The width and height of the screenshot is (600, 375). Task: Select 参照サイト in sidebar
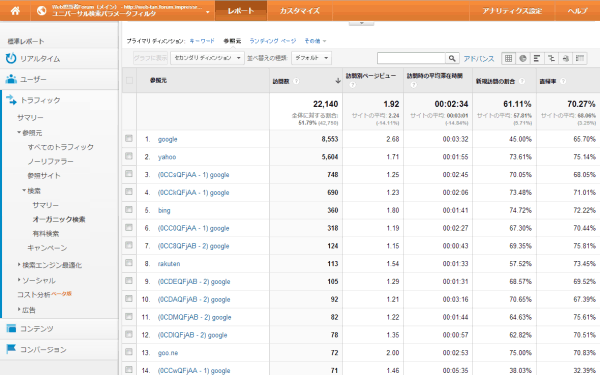pyautogui.click(x=44, y=176)
